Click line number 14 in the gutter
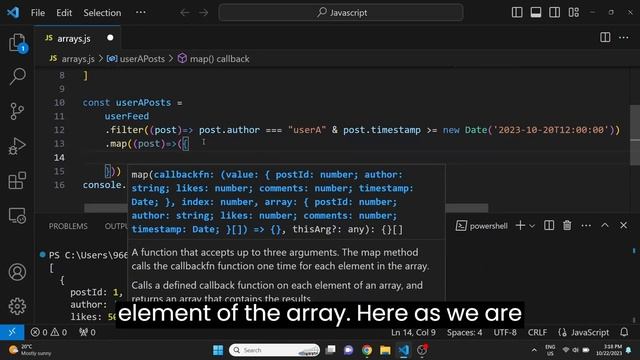Image resolution: width=640 pixels, height=360 pixels. coord(59,158)
